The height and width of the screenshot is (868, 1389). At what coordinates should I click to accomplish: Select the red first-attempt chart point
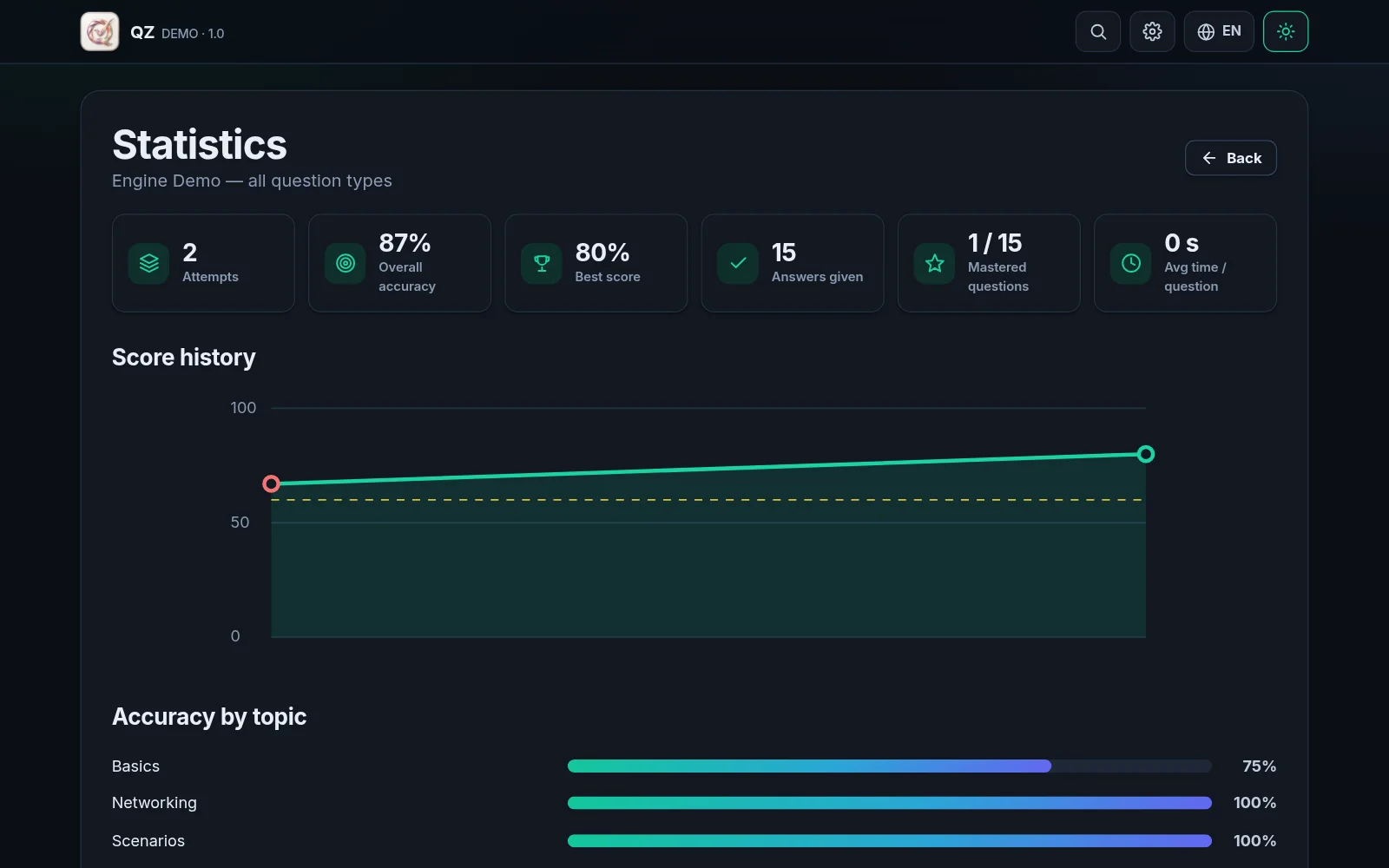271,483
